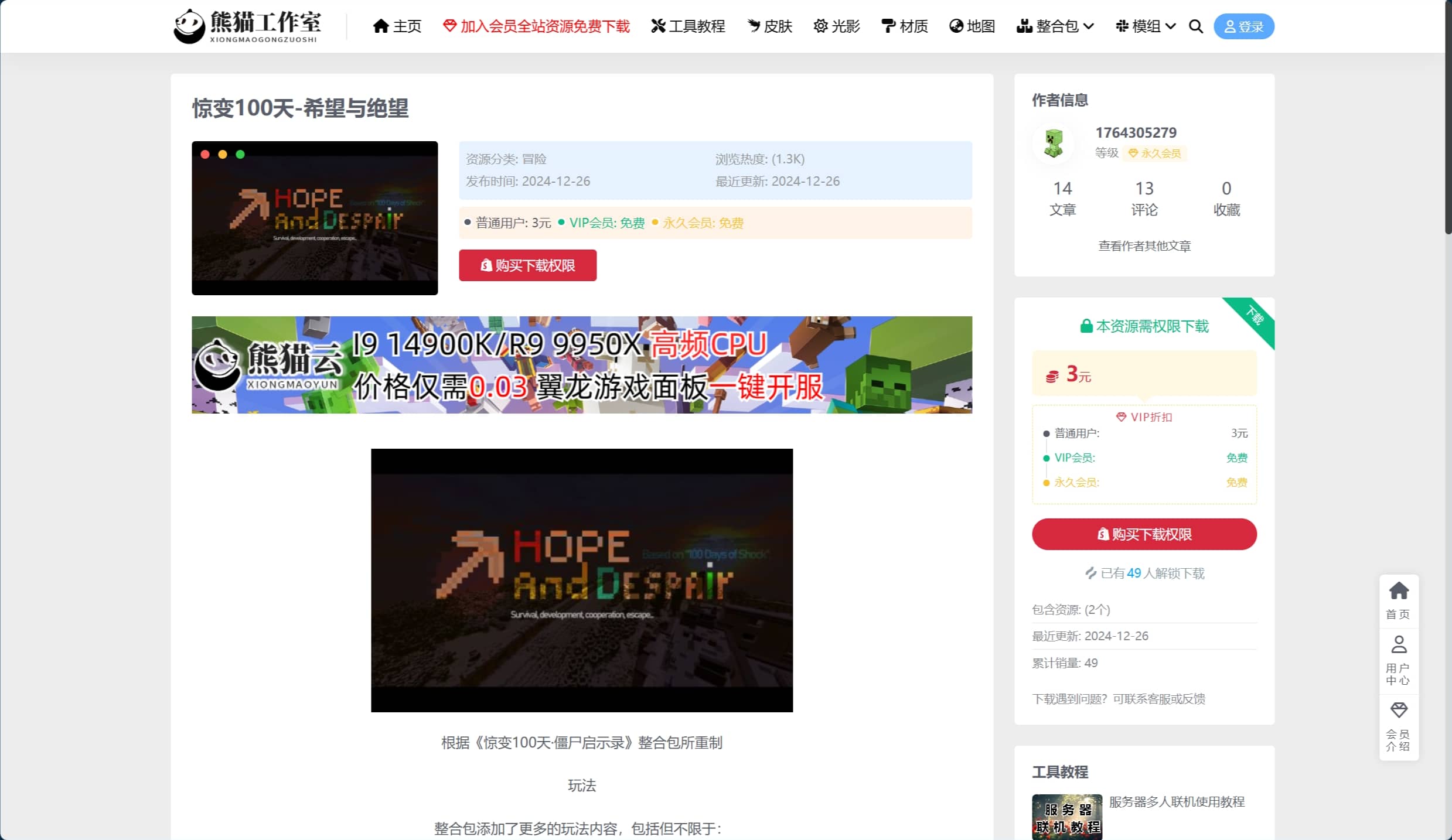Viewport: 1452px width, 840px height.
Task: Click the VIP折扣 diamond label
Action: [x=1144, y=417]
